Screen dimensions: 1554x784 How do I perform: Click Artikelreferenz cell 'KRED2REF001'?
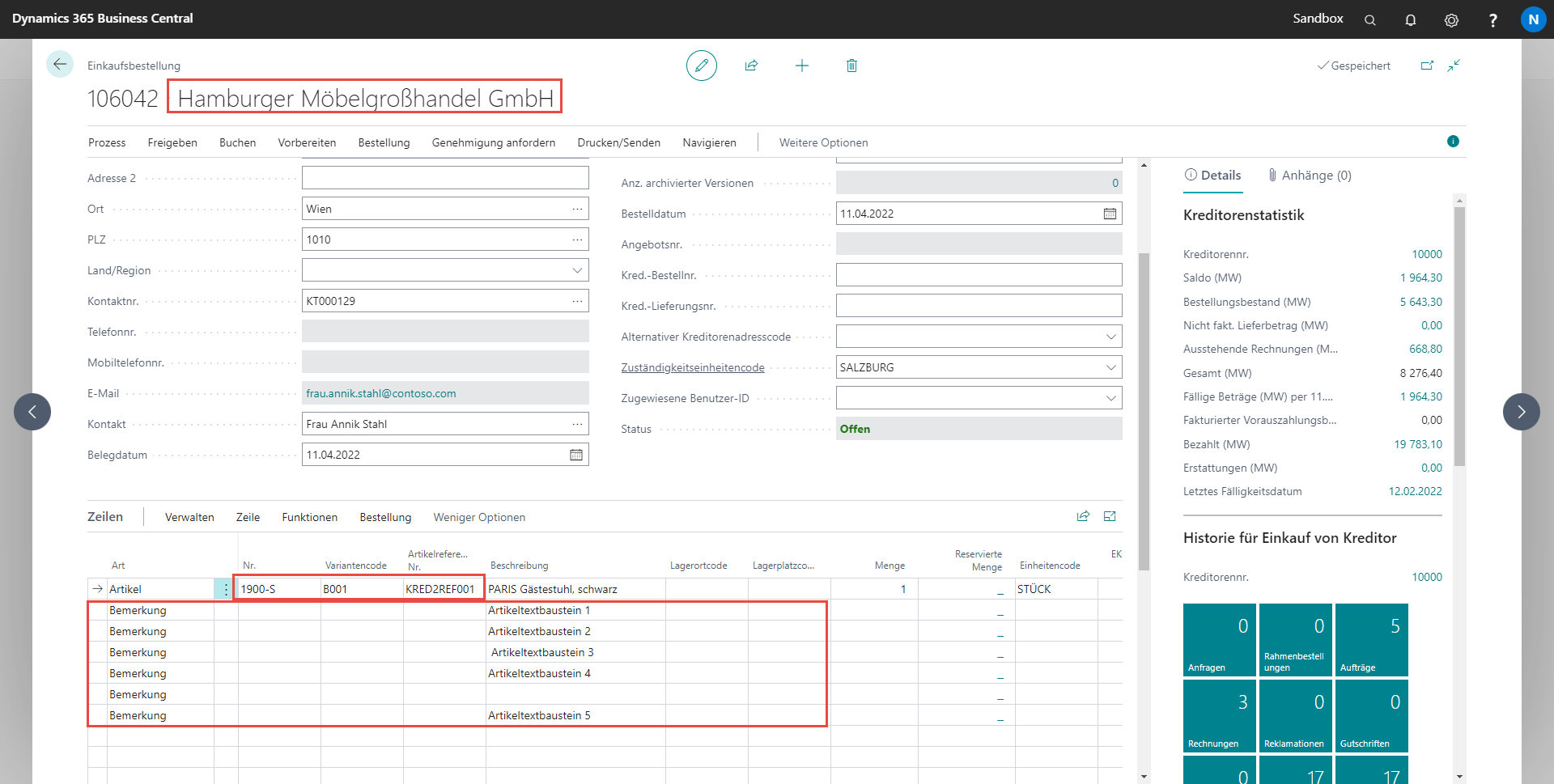[x=444, y=589]
